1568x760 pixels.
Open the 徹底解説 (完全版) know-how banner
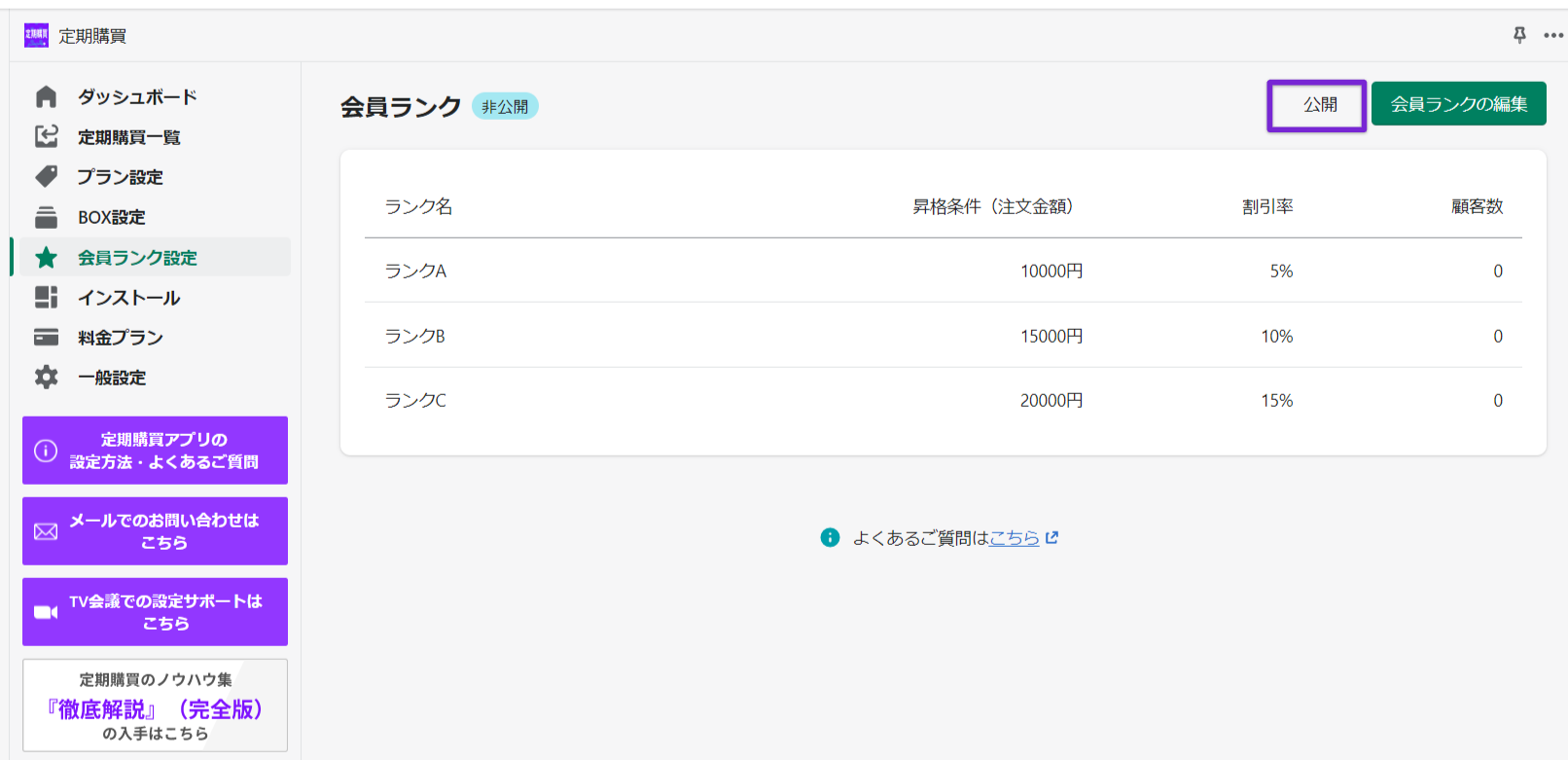pos(156,706)
